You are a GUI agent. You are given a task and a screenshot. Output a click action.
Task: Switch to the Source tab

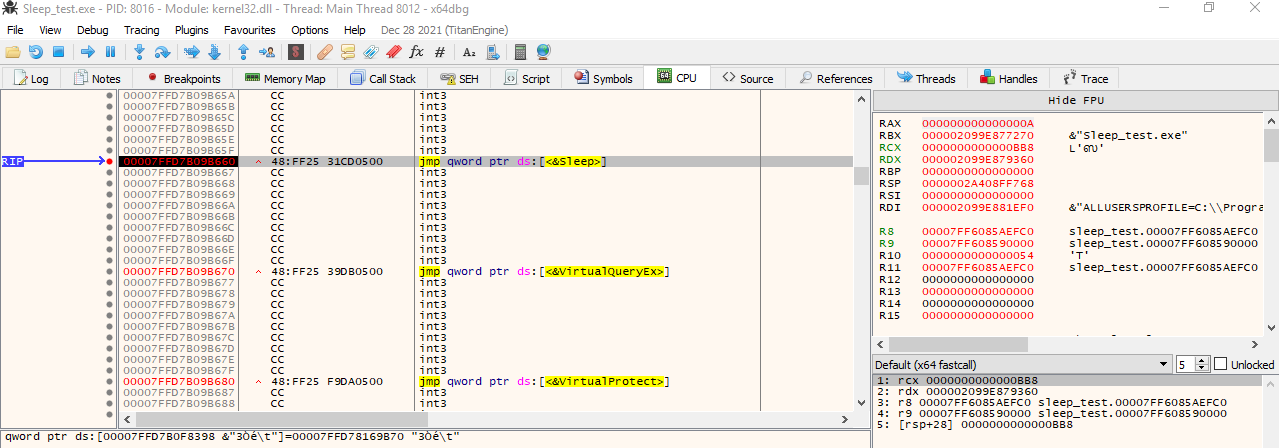pos(748,78)
